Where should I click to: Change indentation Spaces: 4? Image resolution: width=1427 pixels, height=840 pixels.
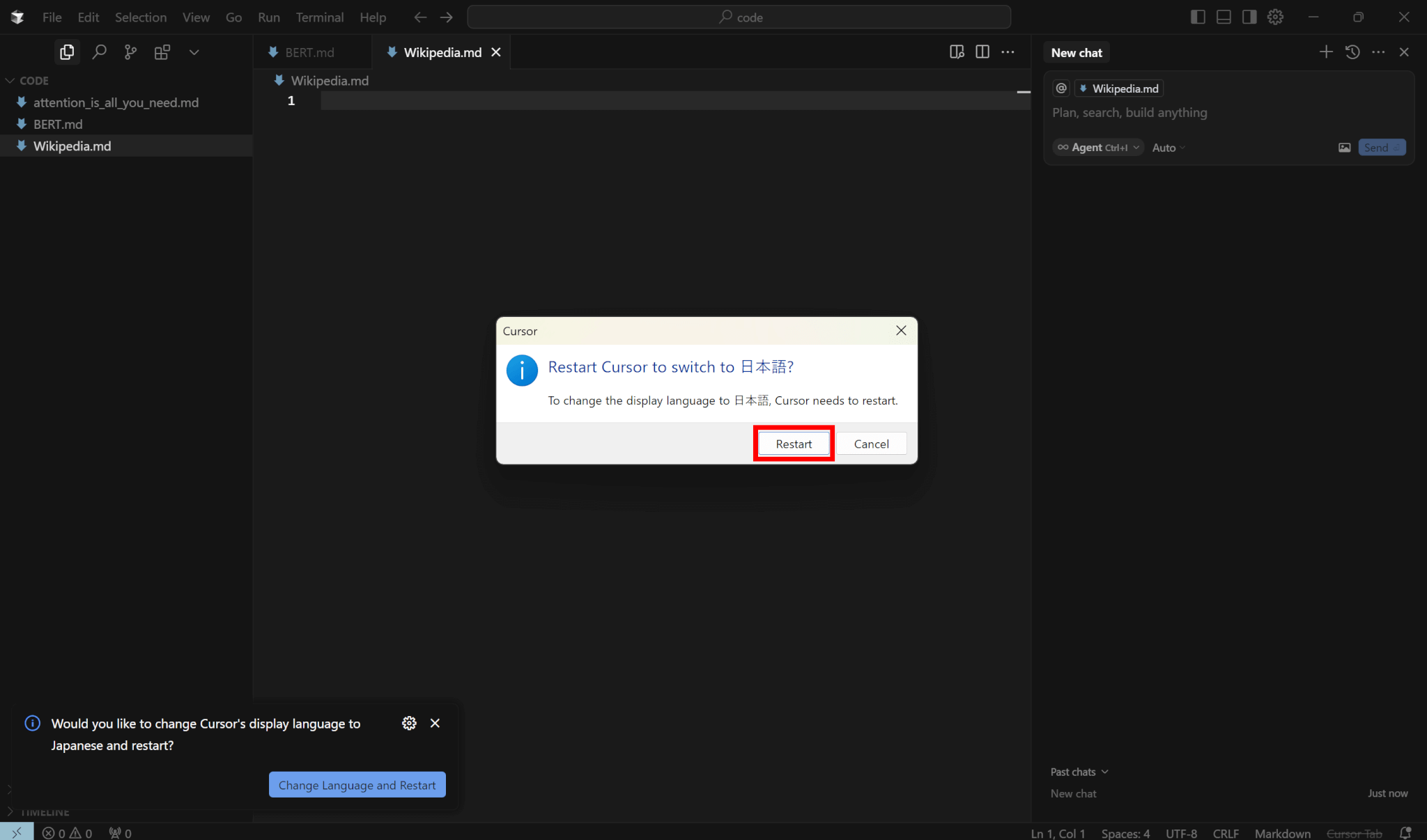pyautogui.click(x=1125, y=833)
